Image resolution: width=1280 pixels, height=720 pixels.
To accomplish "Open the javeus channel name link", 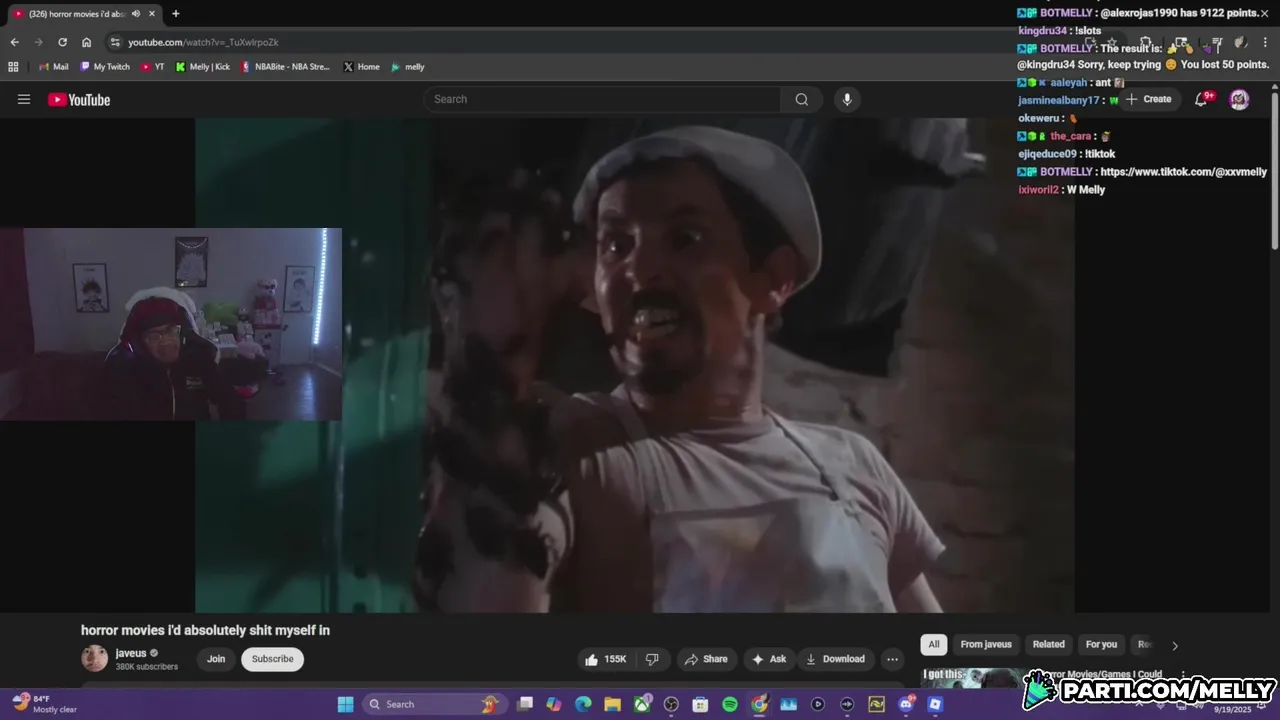I will (131, 653).
